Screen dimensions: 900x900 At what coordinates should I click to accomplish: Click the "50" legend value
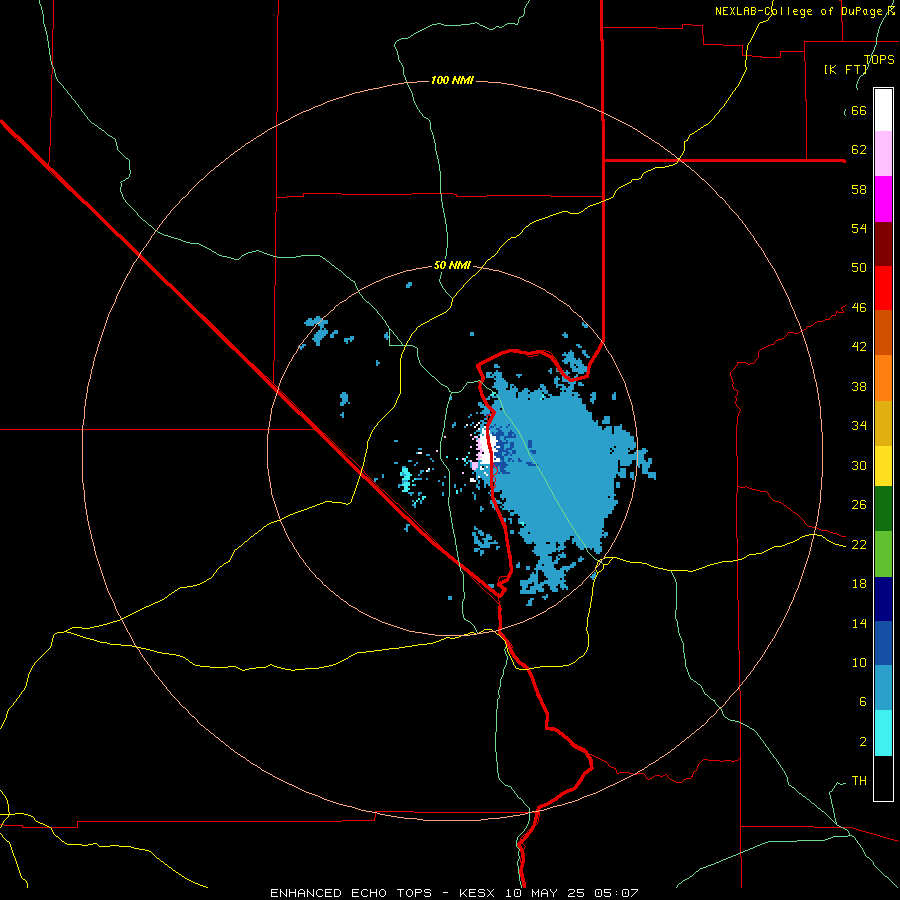[x=859, y=268]
